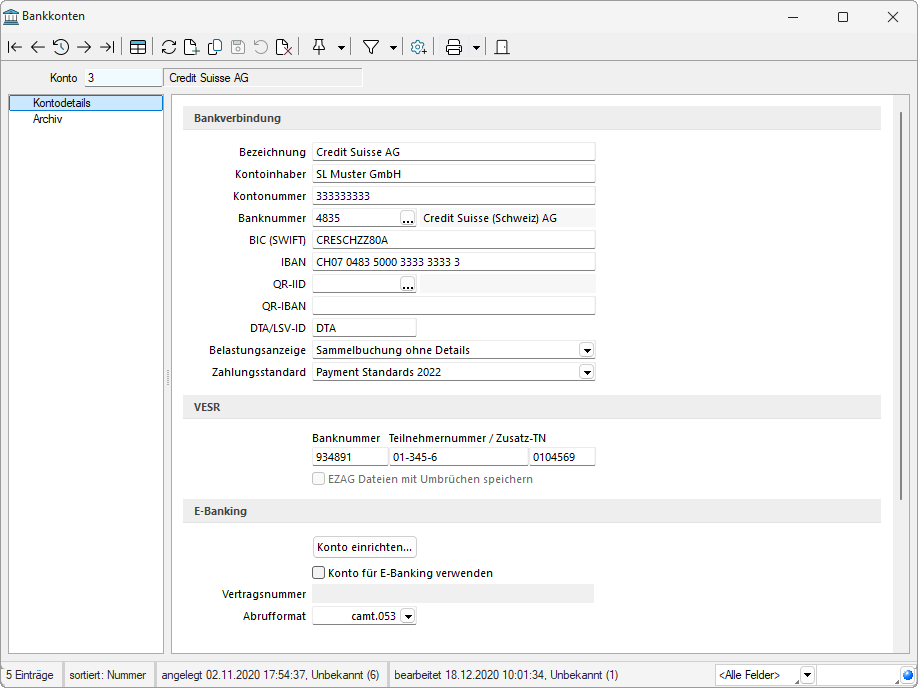Click the 'Konto einrichten...' button
This screenshot has width=918, height=688.
coord(364,547)
